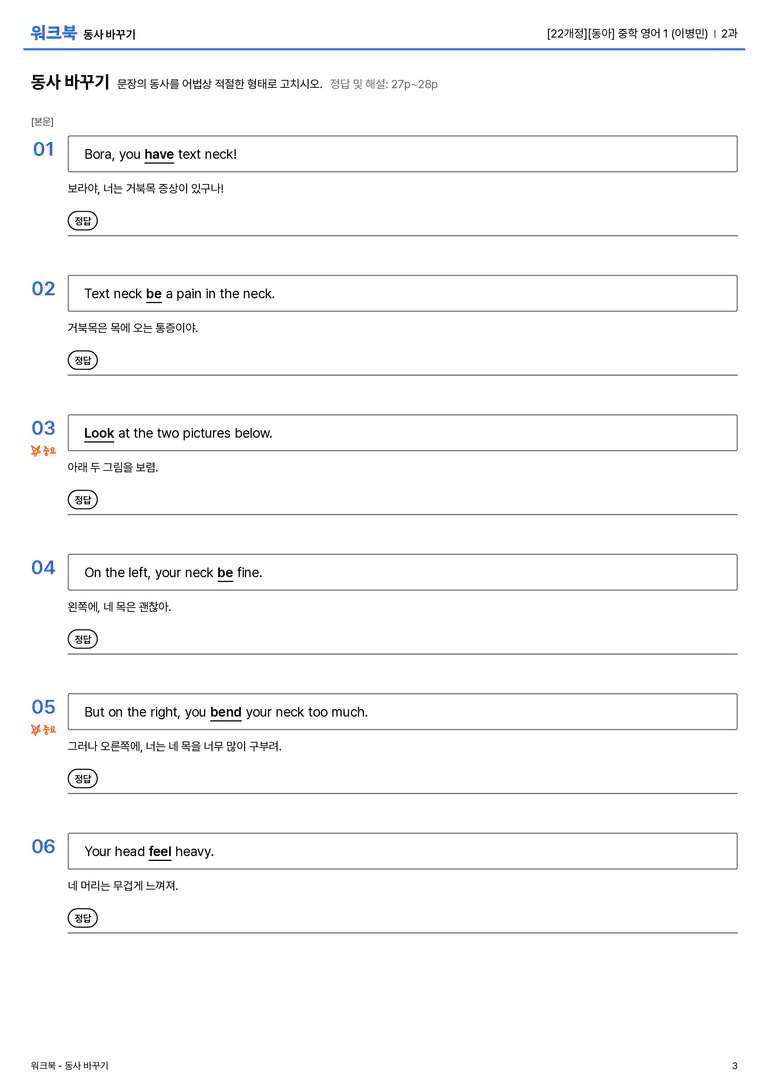768x1087 pixels.
Task: Click the underlined 'bend' in sentence 05
Action: point(226,712)
